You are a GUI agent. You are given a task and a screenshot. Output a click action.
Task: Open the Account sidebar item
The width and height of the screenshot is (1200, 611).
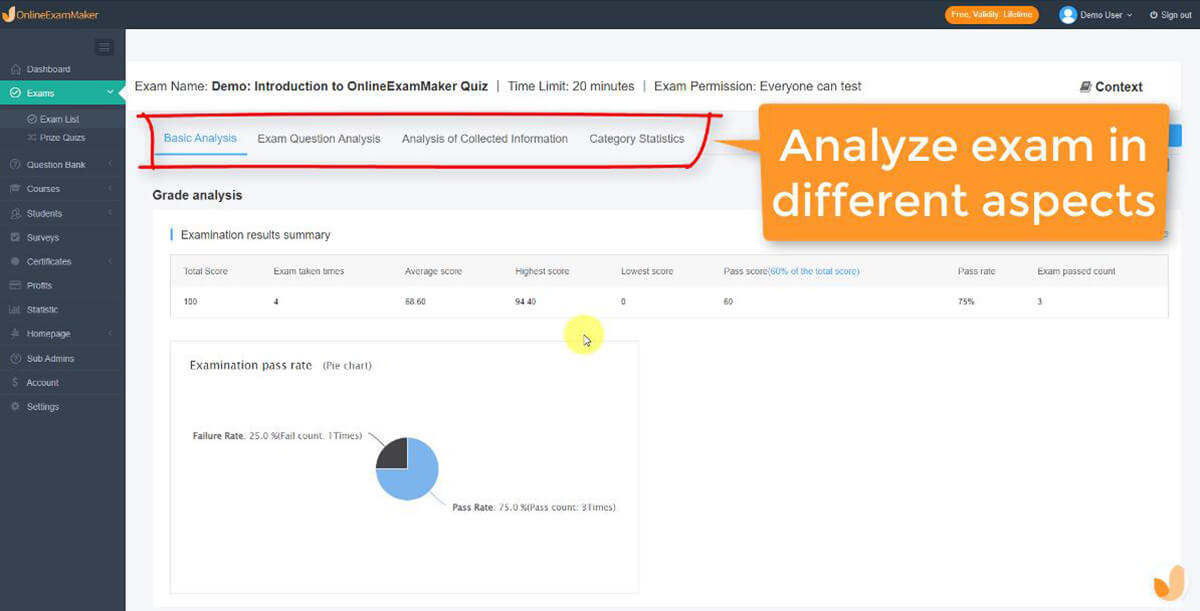point(42,383)
